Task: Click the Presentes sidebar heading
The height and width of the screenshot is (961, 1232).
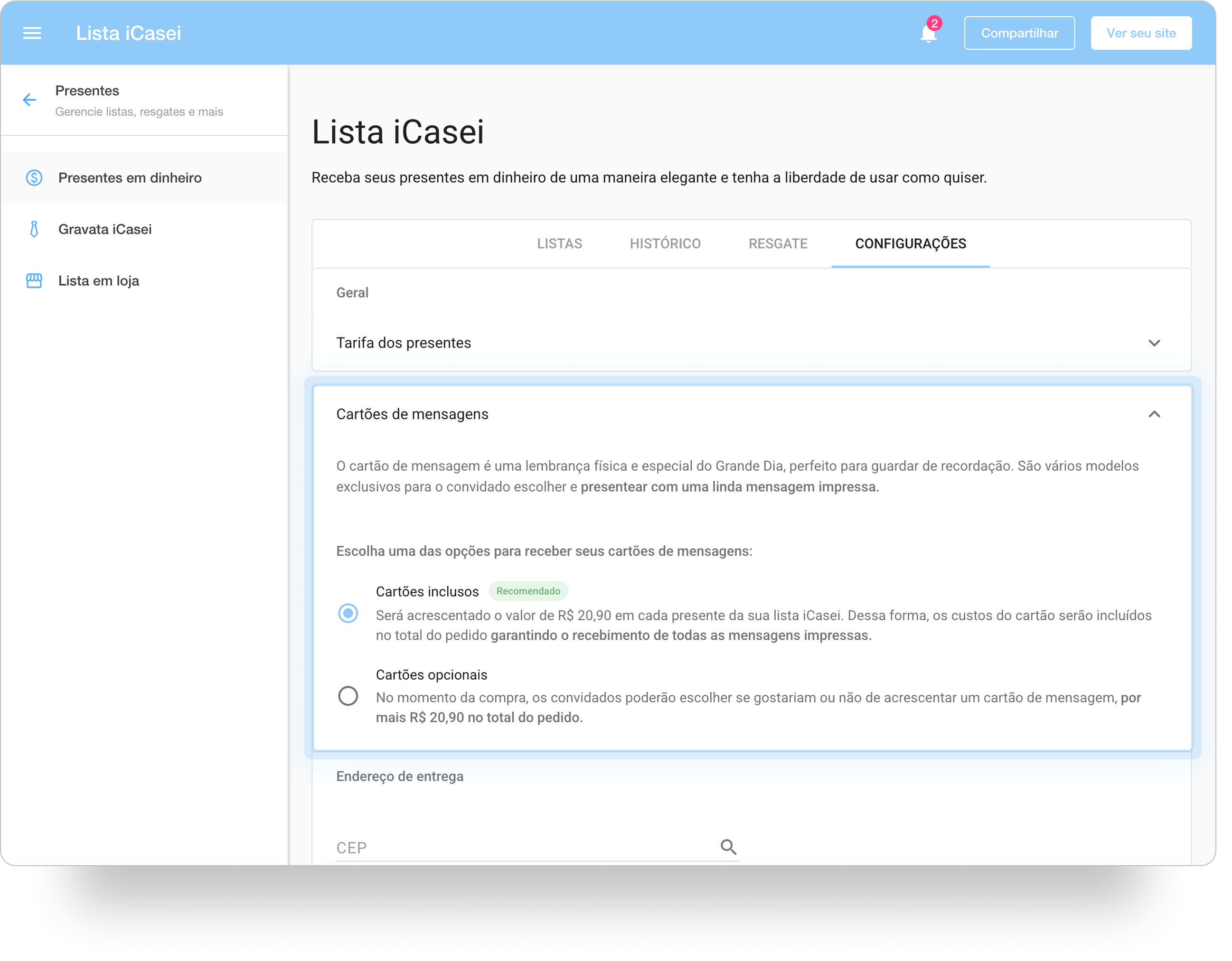Action: 88,92
